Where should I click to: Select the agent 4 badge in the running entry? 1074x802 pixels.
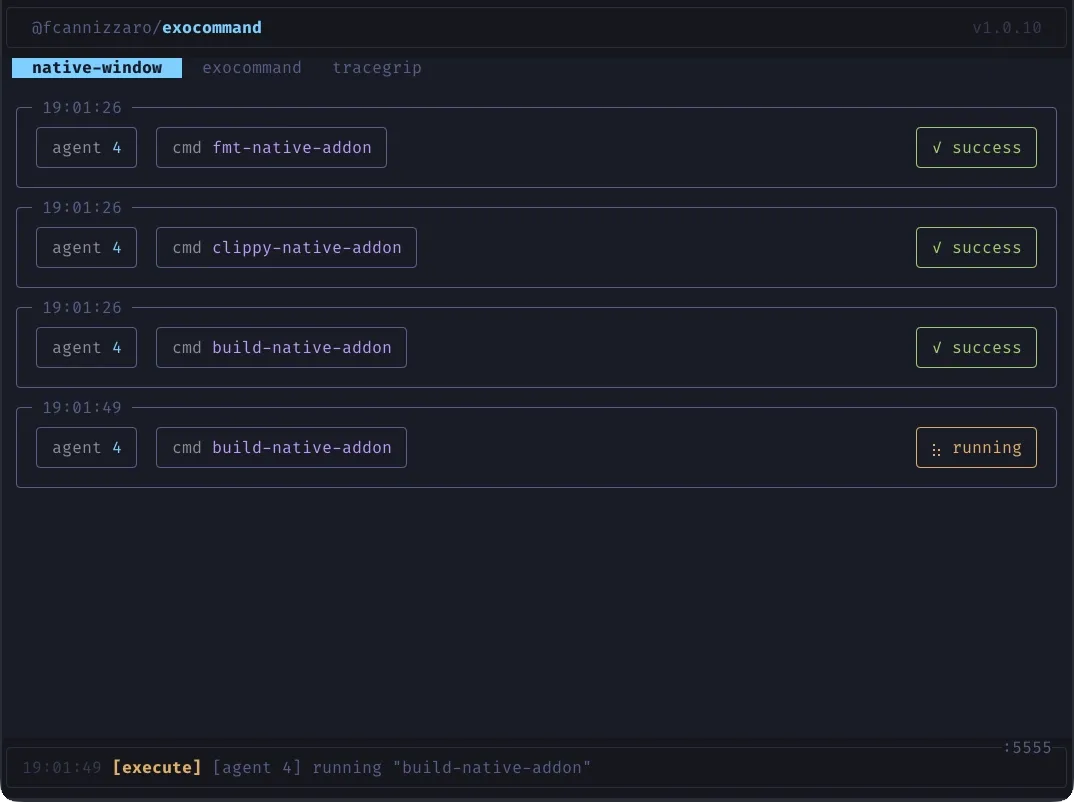[86, 447]
